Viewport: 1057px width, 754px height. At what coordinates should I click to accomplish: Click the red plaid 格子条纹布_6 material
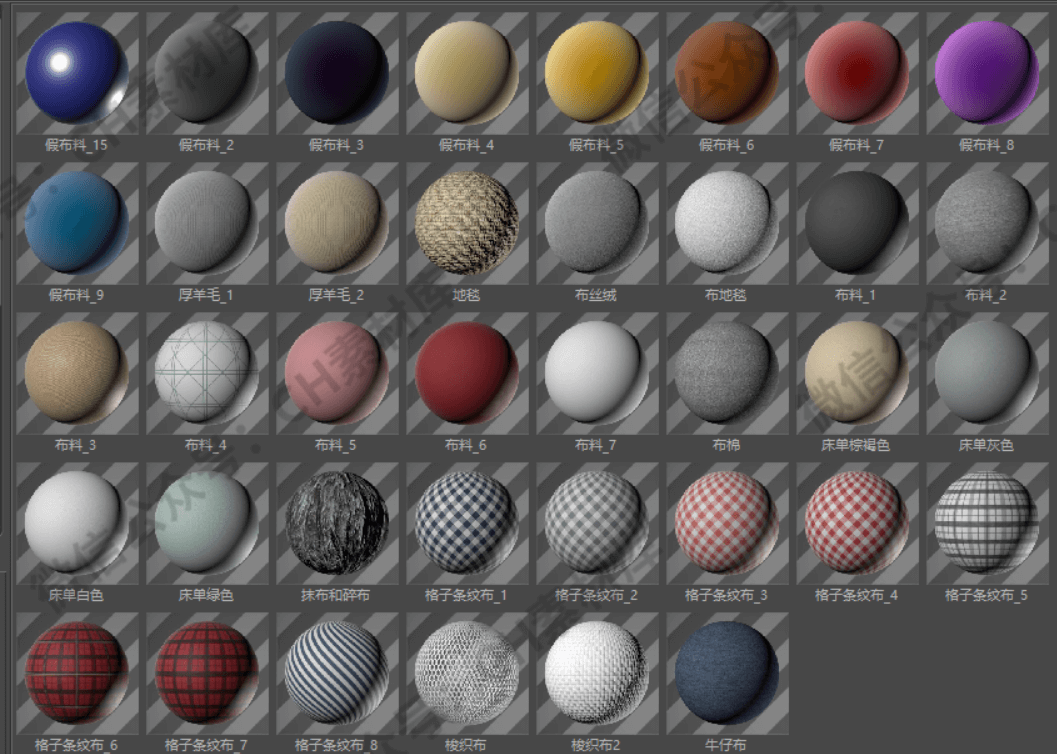(76, 672)
